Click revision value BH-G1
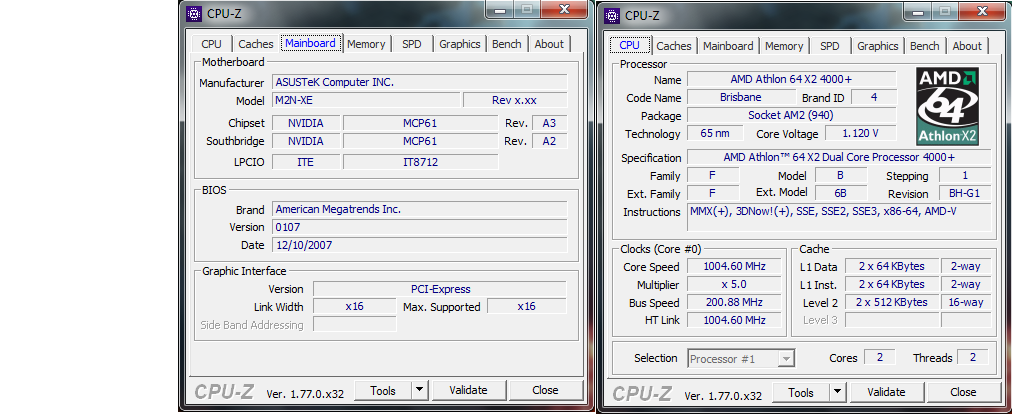Screen dimensions: 1012x417 coord(965,194)
